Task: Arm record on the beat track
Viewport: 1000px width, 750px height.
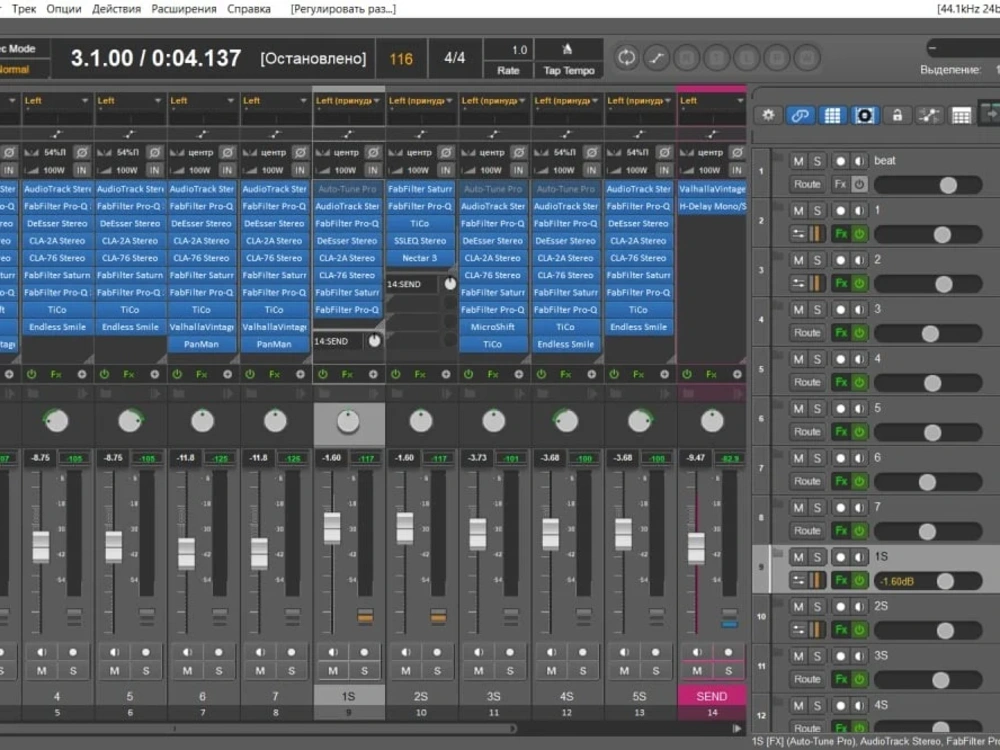Action: click(841, 161)
